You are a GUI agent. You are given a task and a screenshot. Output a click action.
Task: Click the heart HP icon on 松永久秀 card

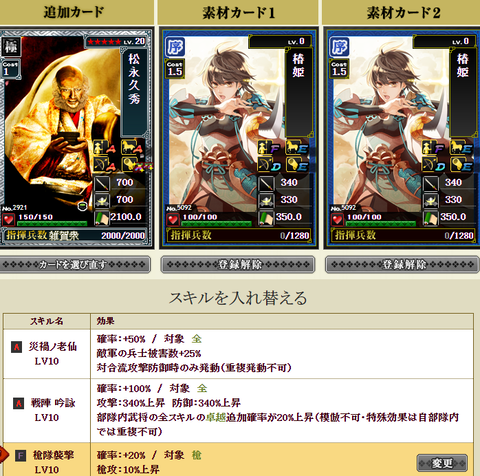coord(8,220)
